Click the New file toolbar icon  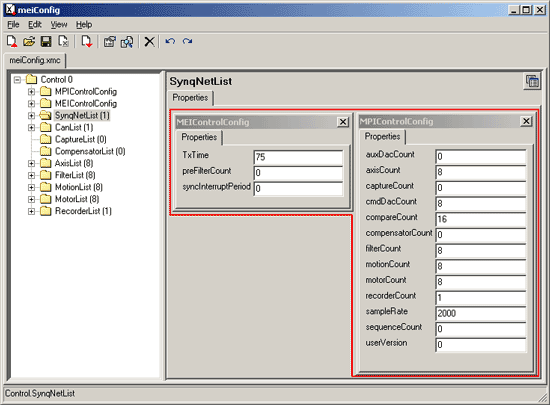pos(12,41)
